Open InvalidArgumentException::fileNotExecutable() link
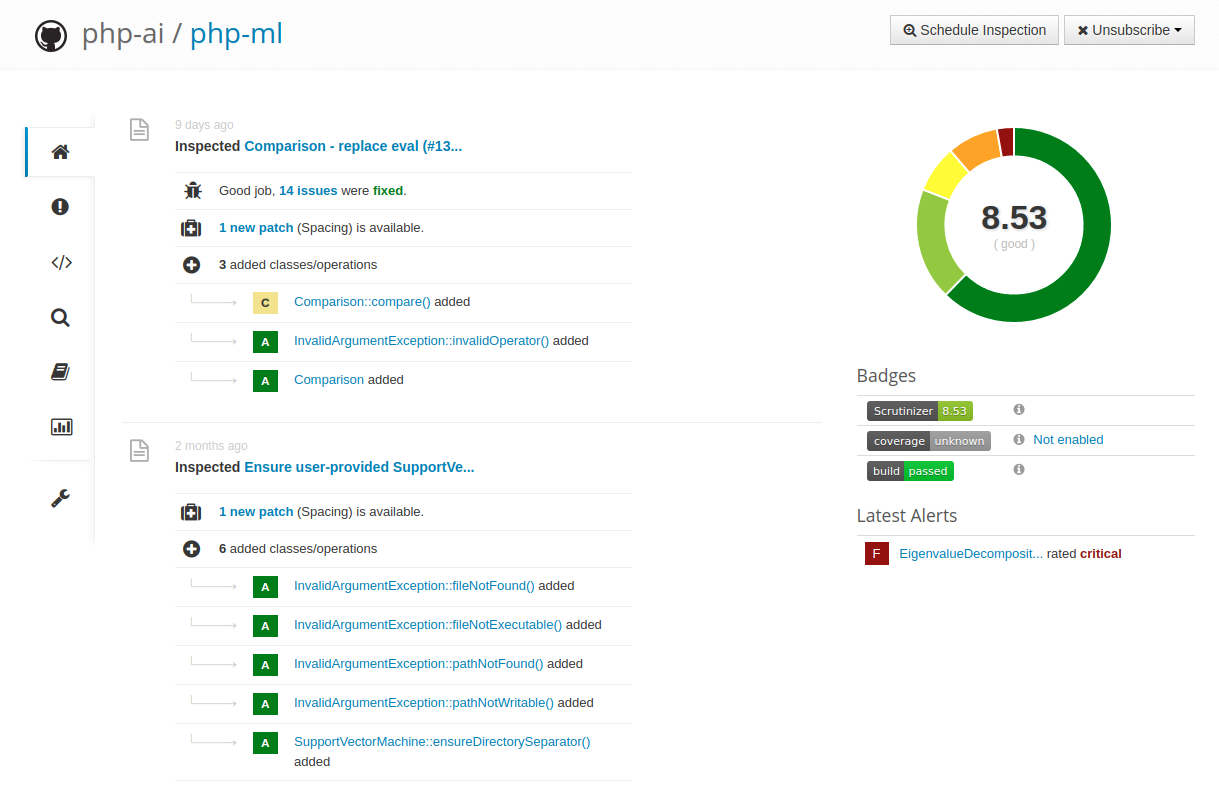 [428, 625]
